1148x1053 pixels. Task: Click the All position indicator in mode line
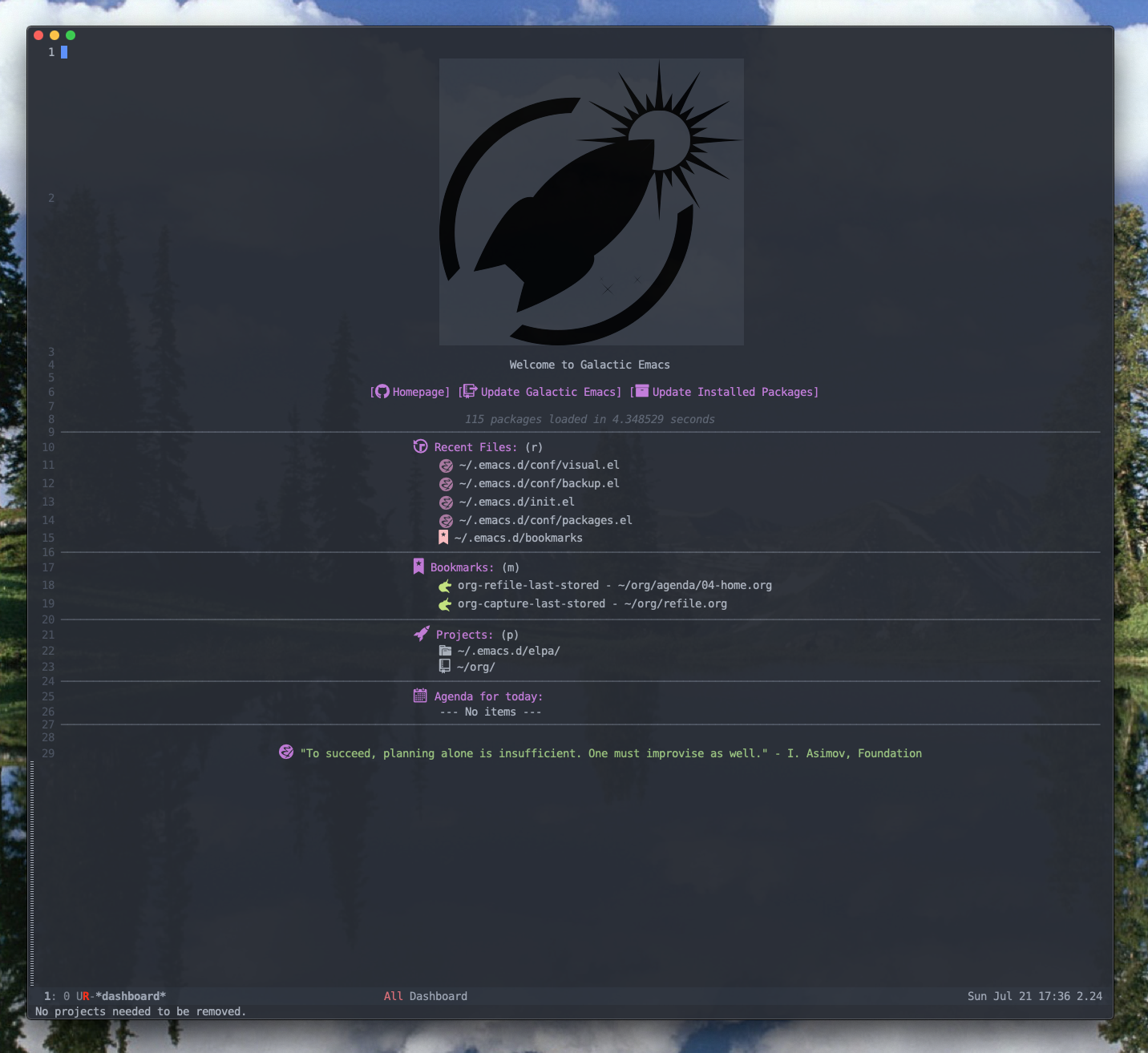pyautogui.click(x=393, y=996)
